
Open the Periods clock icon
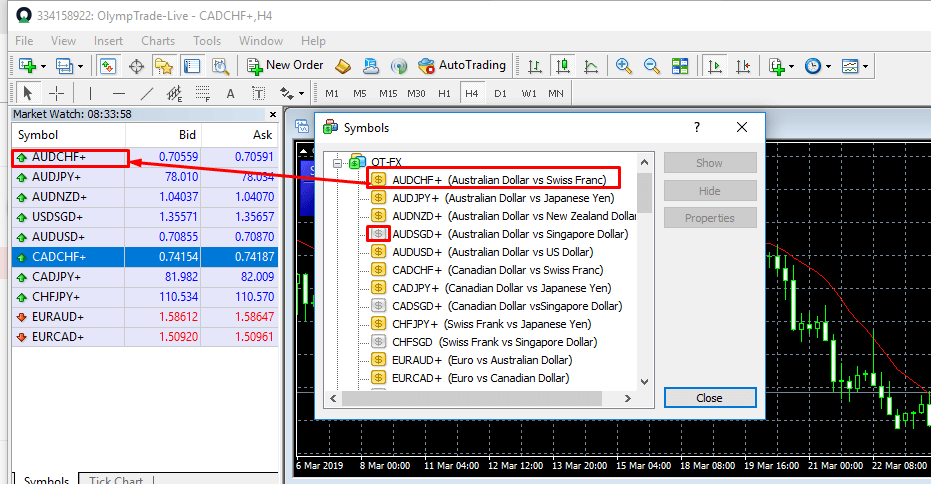[x=813, y=66]
